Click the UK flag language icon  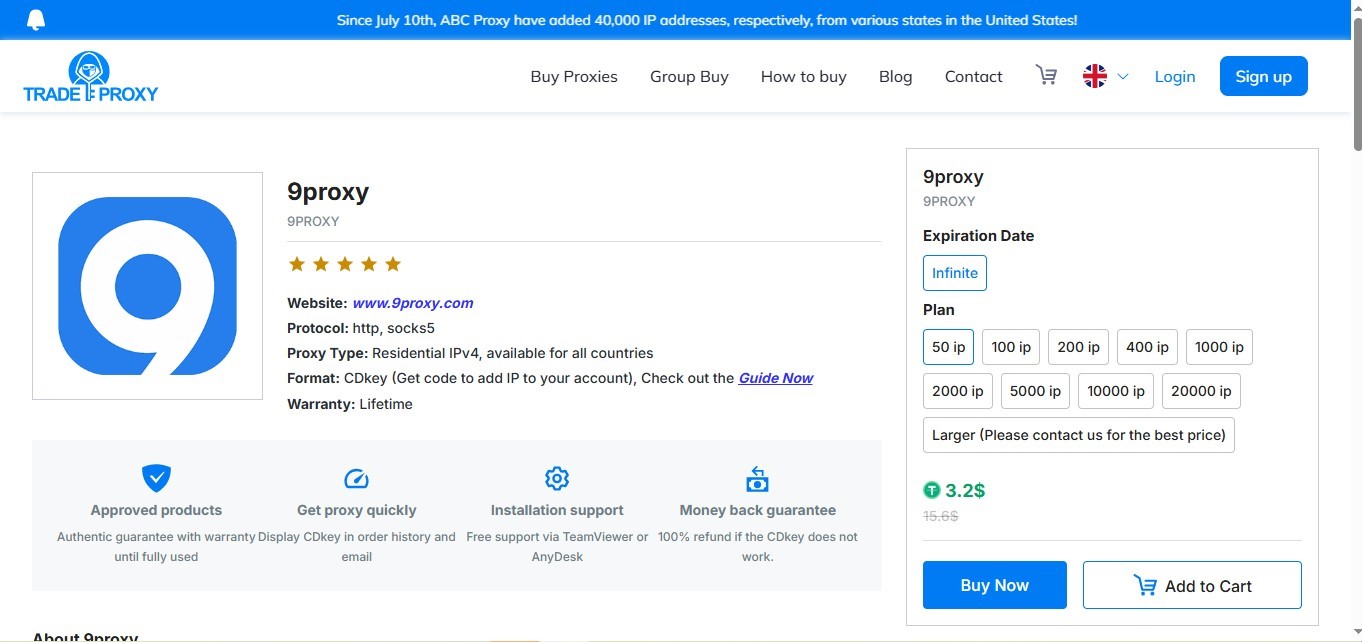pos(1095,76)
